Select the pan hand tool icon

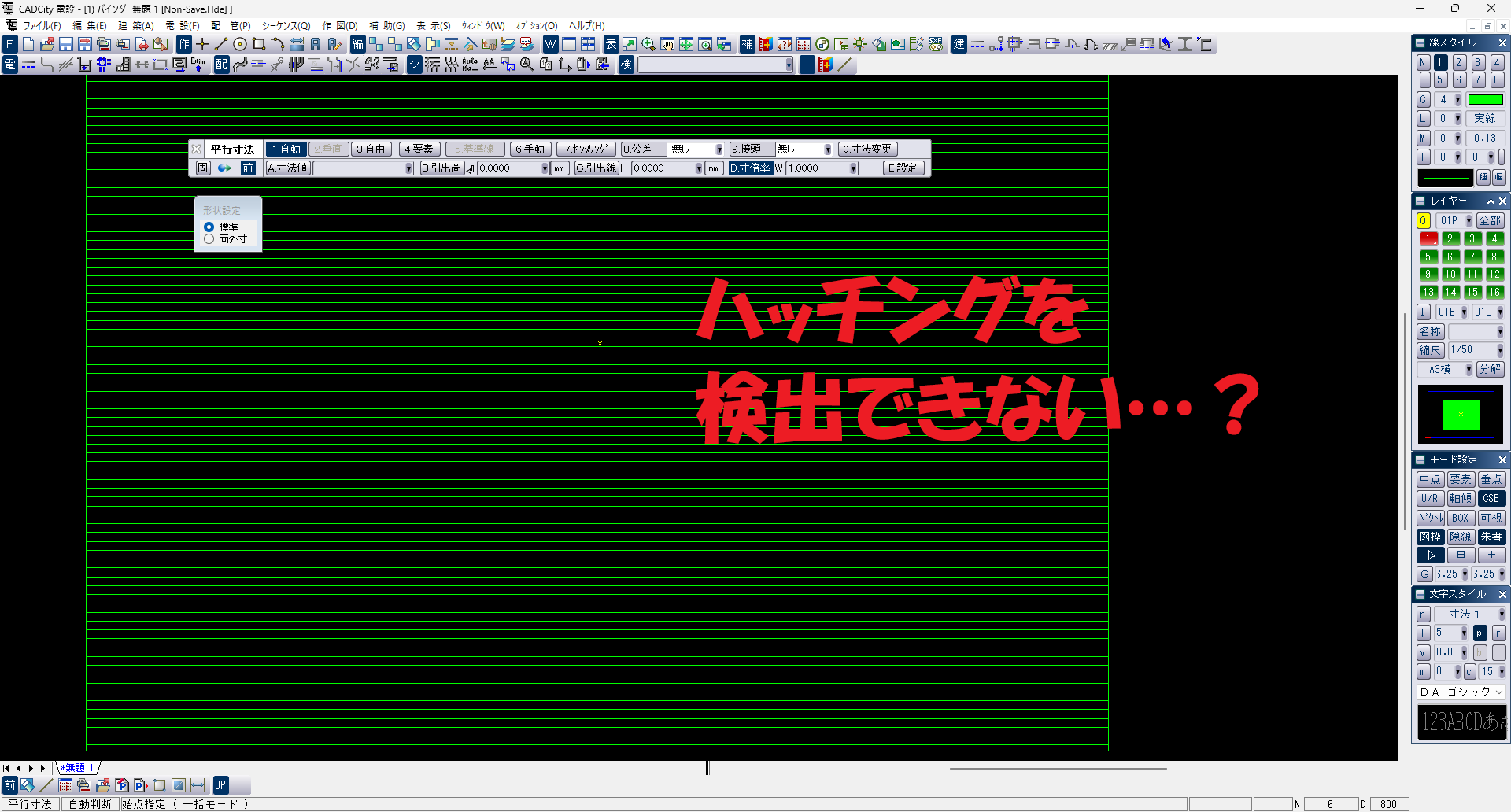click(x=667, y=45)
